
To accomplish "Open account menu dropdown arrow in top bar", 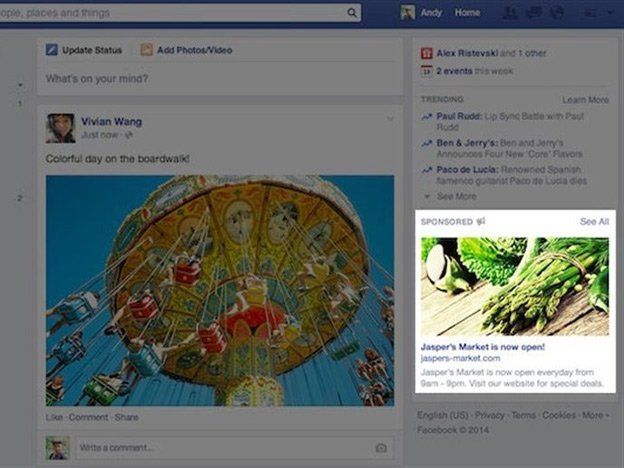I will click(x=610, y=13).
